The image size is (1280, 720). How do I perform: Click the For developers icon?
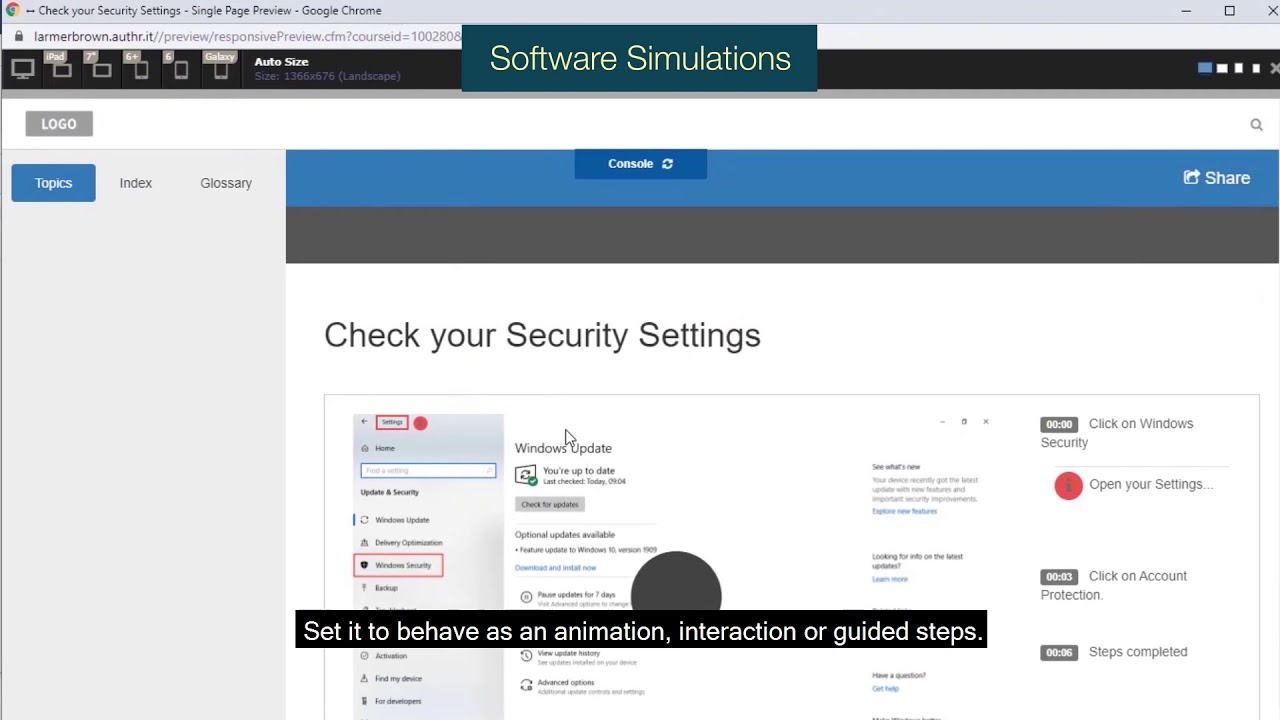coord(364,701)
